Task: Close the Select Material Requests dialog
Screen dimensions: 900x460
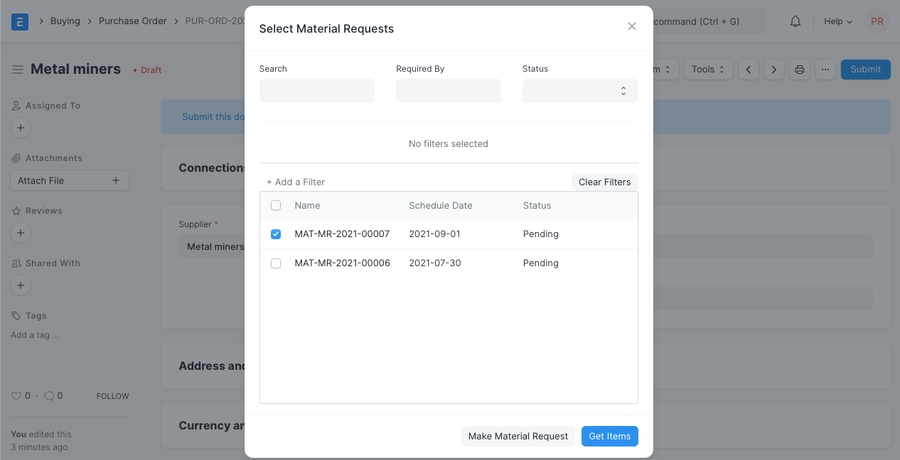Action: 631,27
